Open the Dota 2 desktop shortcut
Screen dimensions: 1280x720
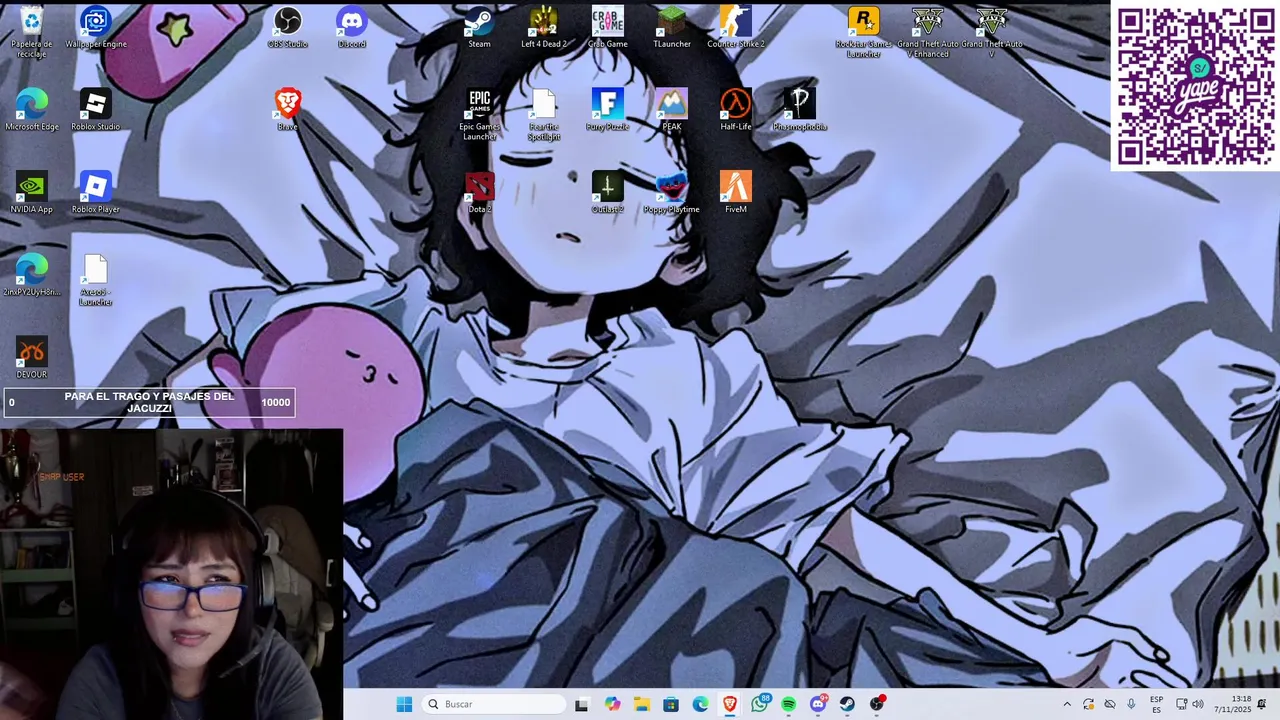point(480,193)
